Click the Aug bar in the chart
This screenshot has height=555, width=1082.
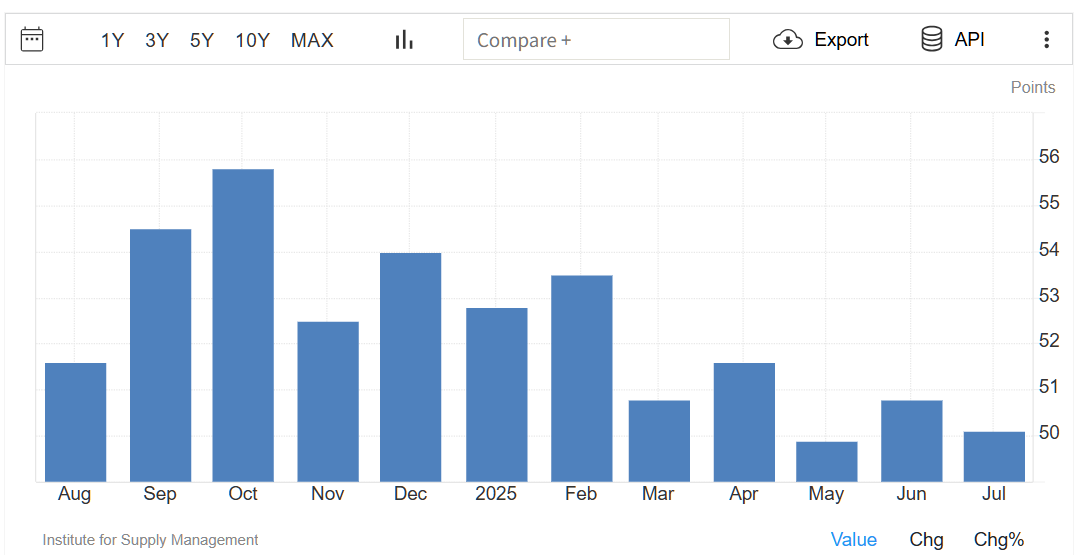pos(75,422)
